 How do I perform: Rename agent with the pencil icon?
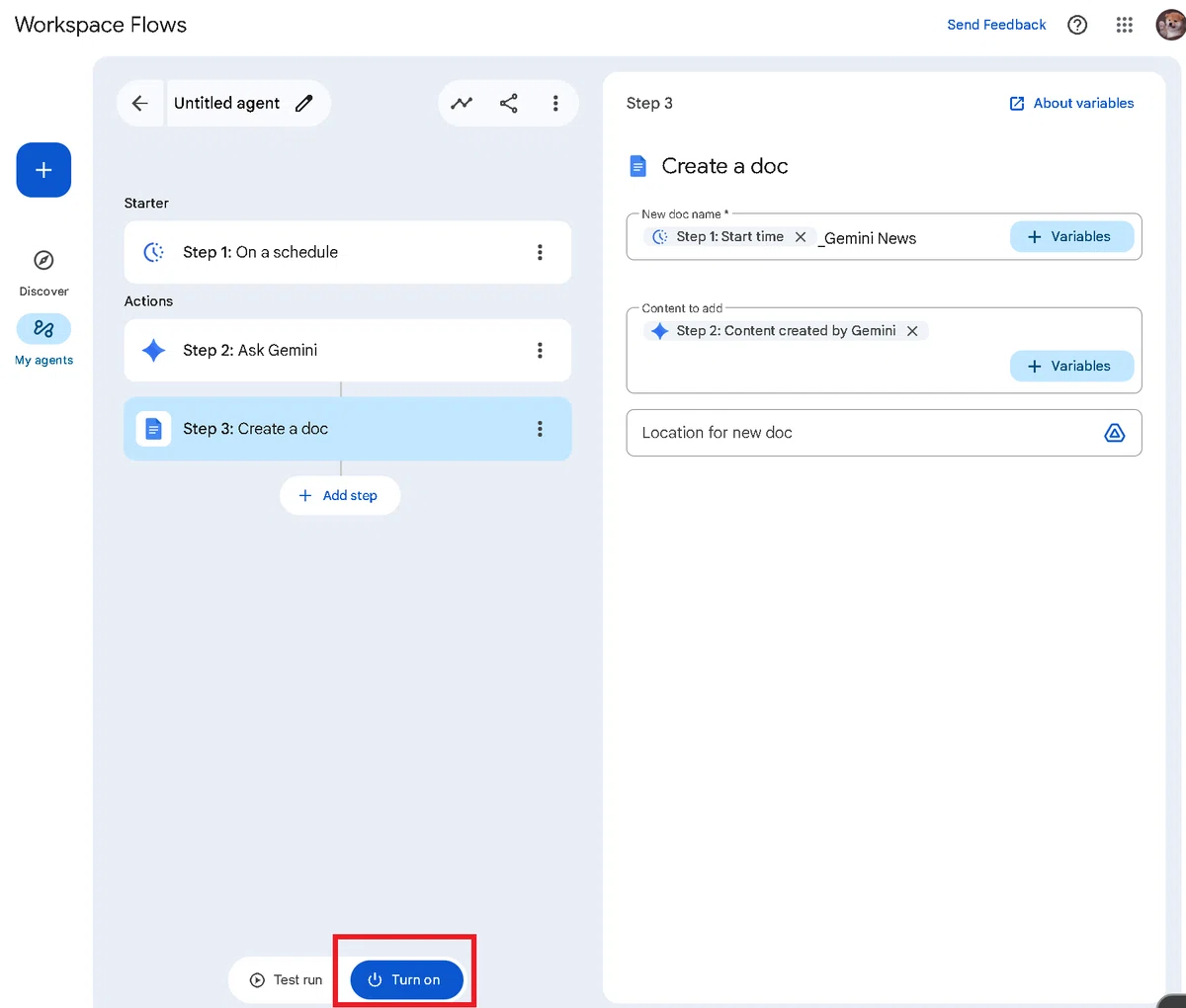304,103
